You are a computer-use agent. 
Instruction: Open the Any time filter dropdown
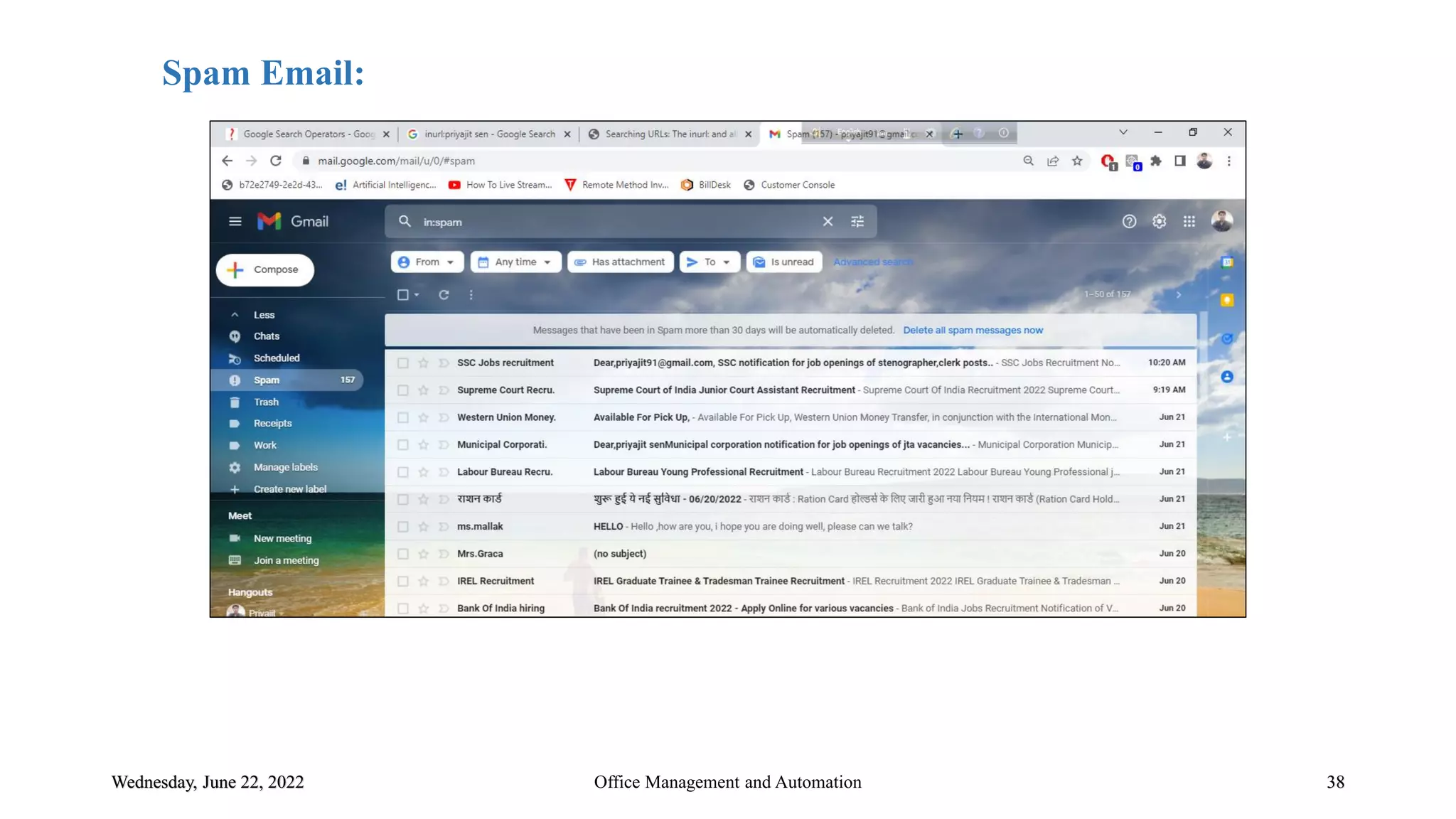coord(515,262)
